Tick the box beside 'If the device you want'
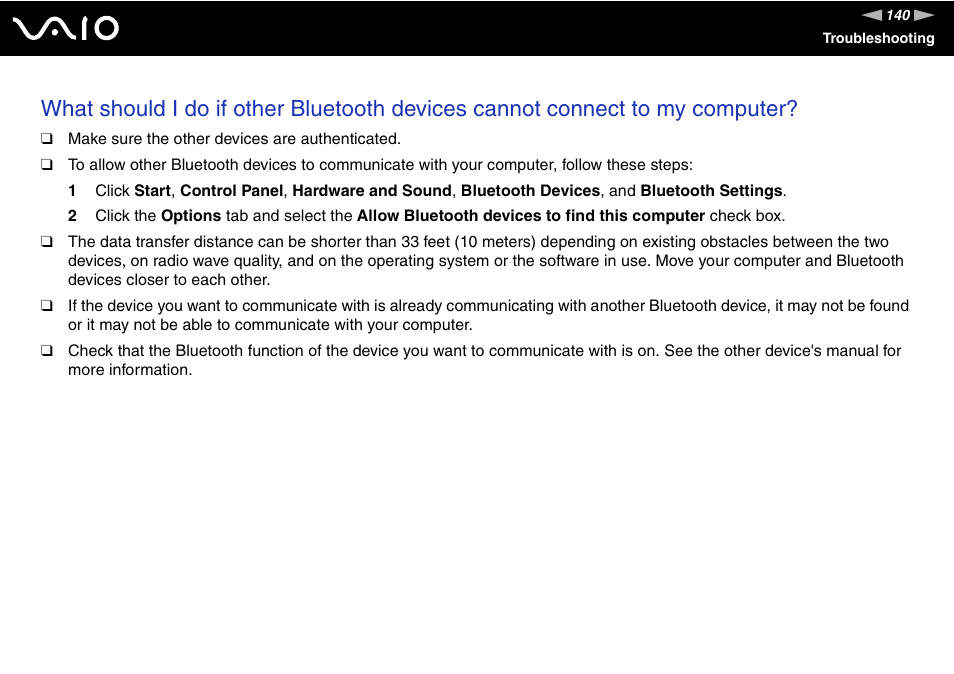 point(47,305)
